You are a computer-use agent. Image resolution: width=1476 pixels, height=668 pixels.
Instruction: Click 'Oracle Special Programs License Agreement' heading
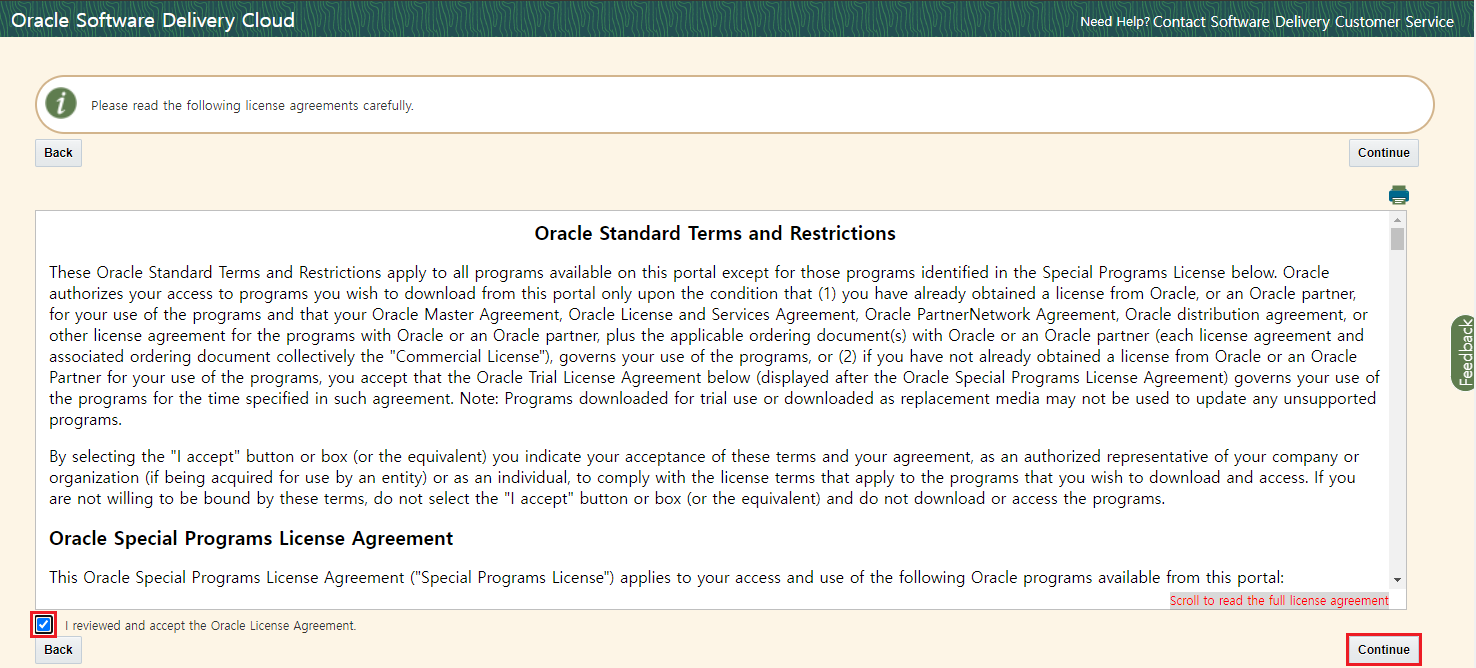coord(251,538)
